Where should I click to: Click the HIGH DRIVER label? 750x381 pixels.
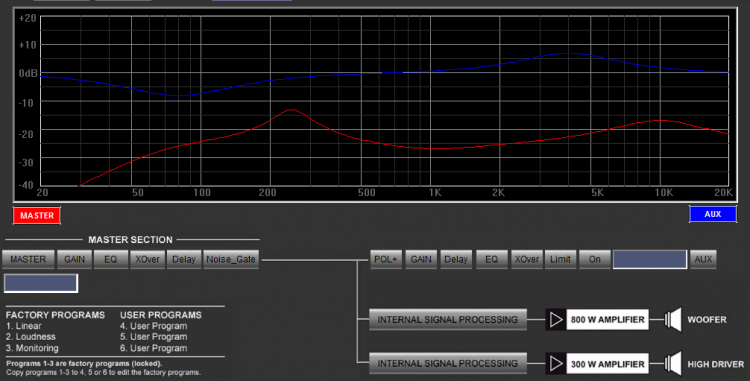(x=716, y=364)
